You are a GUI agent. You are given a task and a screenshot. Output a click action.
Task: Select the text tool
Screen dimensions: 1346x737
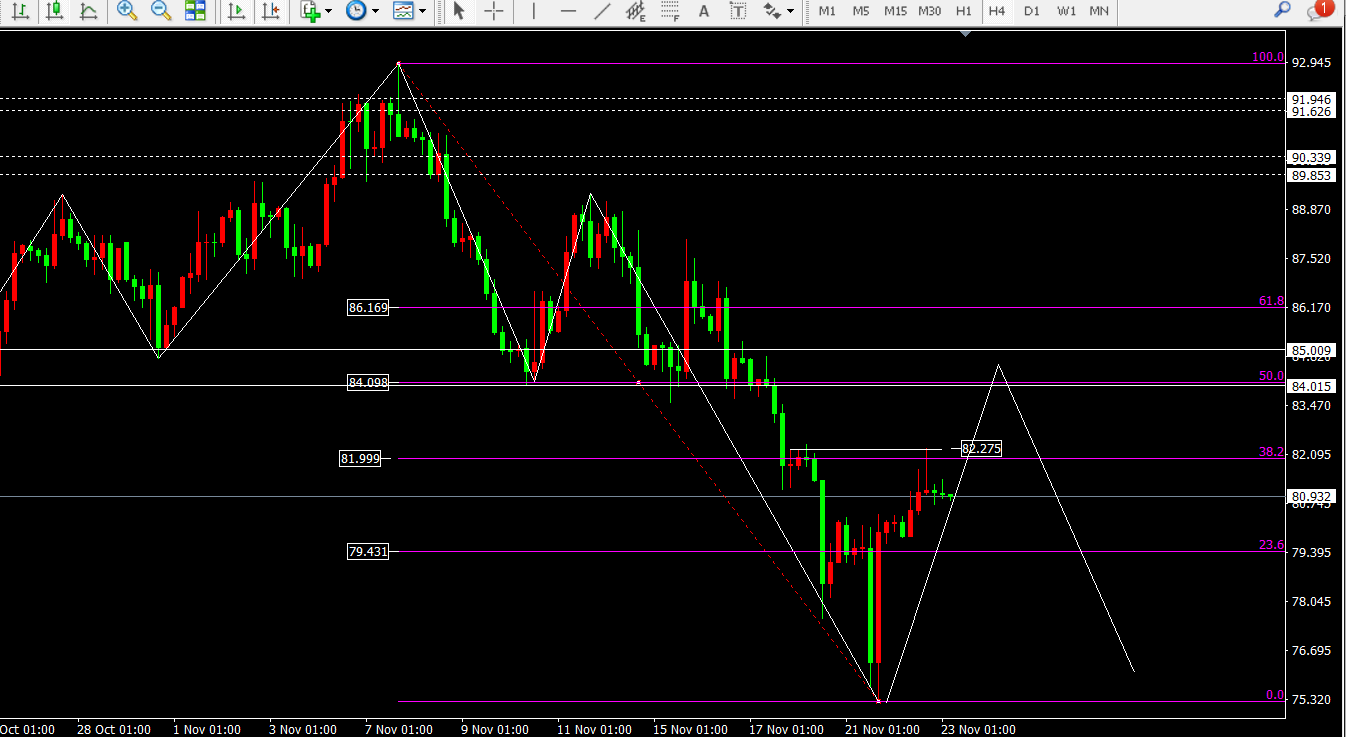(x=704, y=11)
